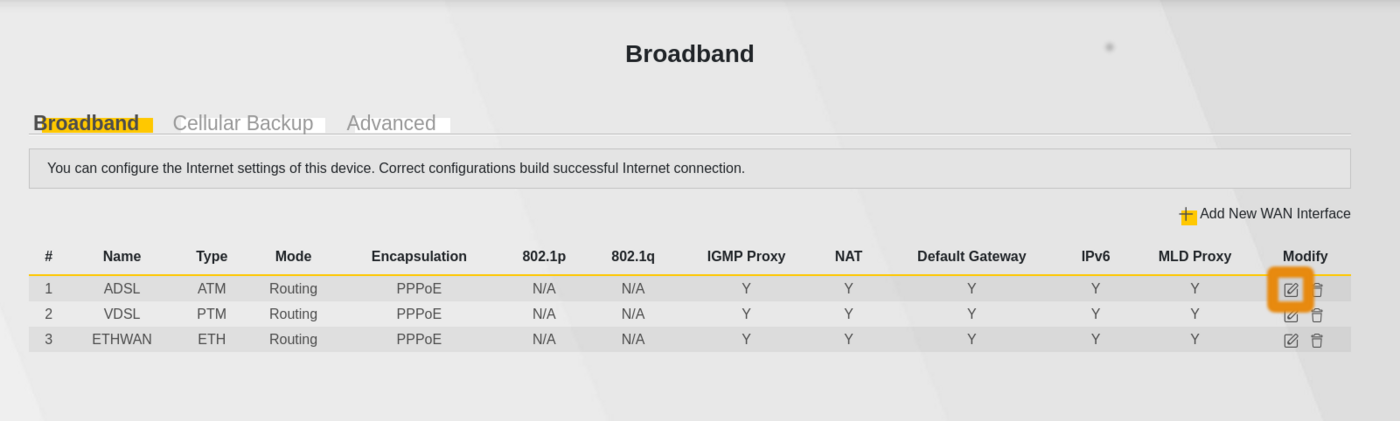1400x421 pixels.
Task: Delete the ETHWAN interface entry
Action: click(x=1317, y=340)
